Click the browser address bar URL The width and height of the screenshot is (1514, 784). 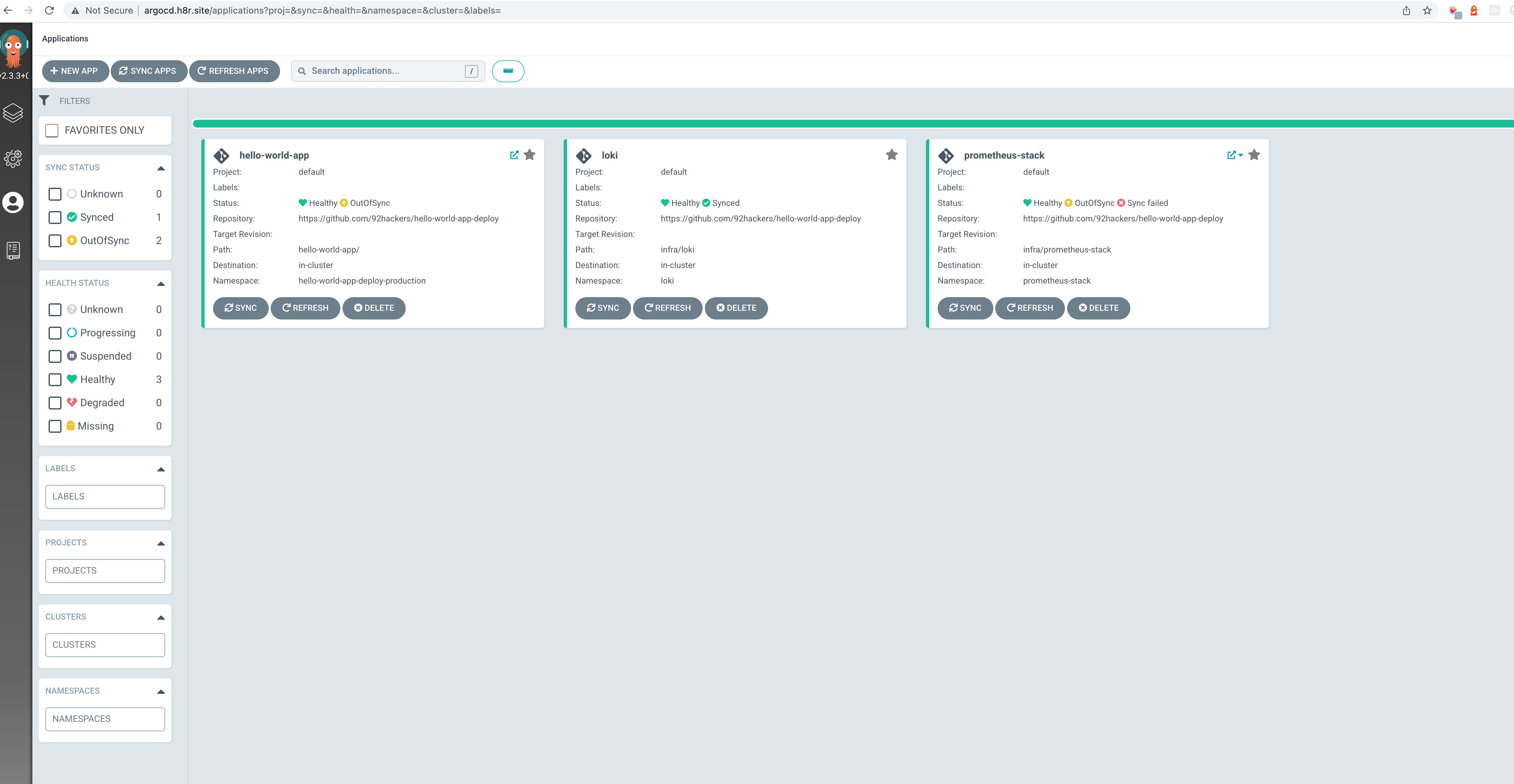pyautogui.click(x=322, y=11)
